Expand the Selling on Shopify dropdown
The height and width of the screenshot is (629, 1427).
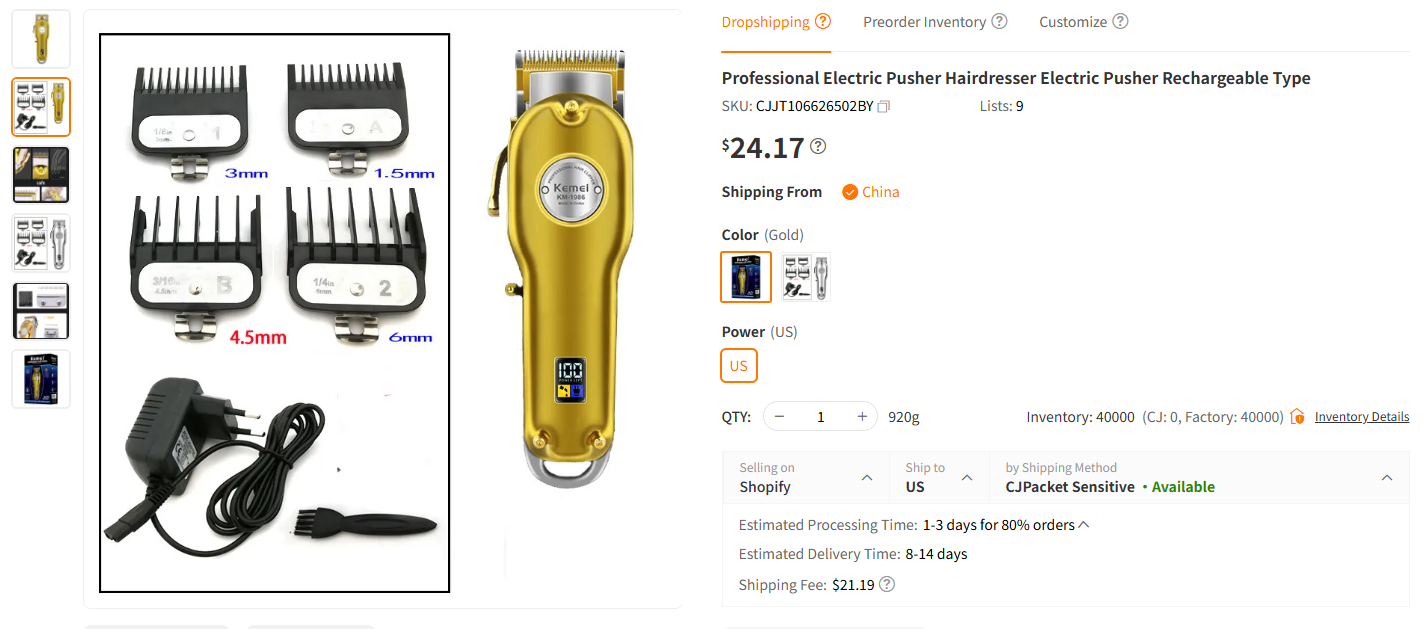(x=867, y=478)
